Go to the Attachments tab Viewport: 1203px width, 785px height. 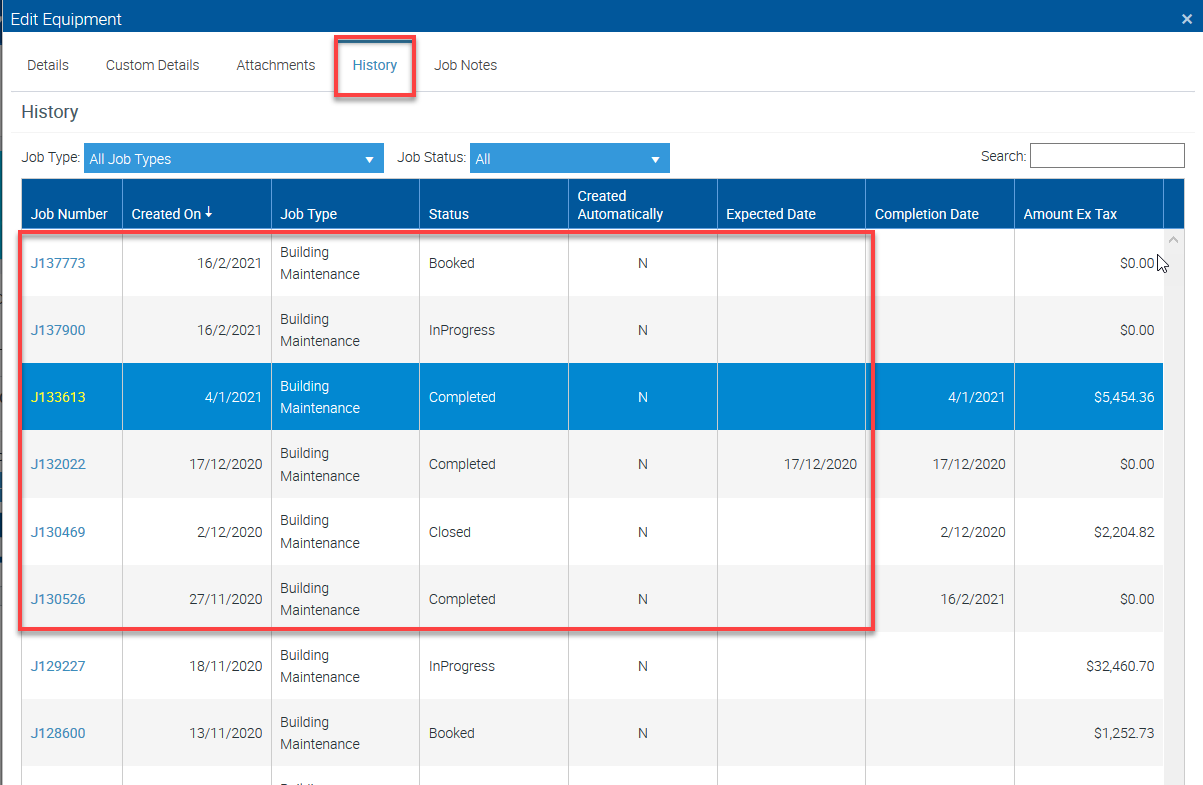275,65
